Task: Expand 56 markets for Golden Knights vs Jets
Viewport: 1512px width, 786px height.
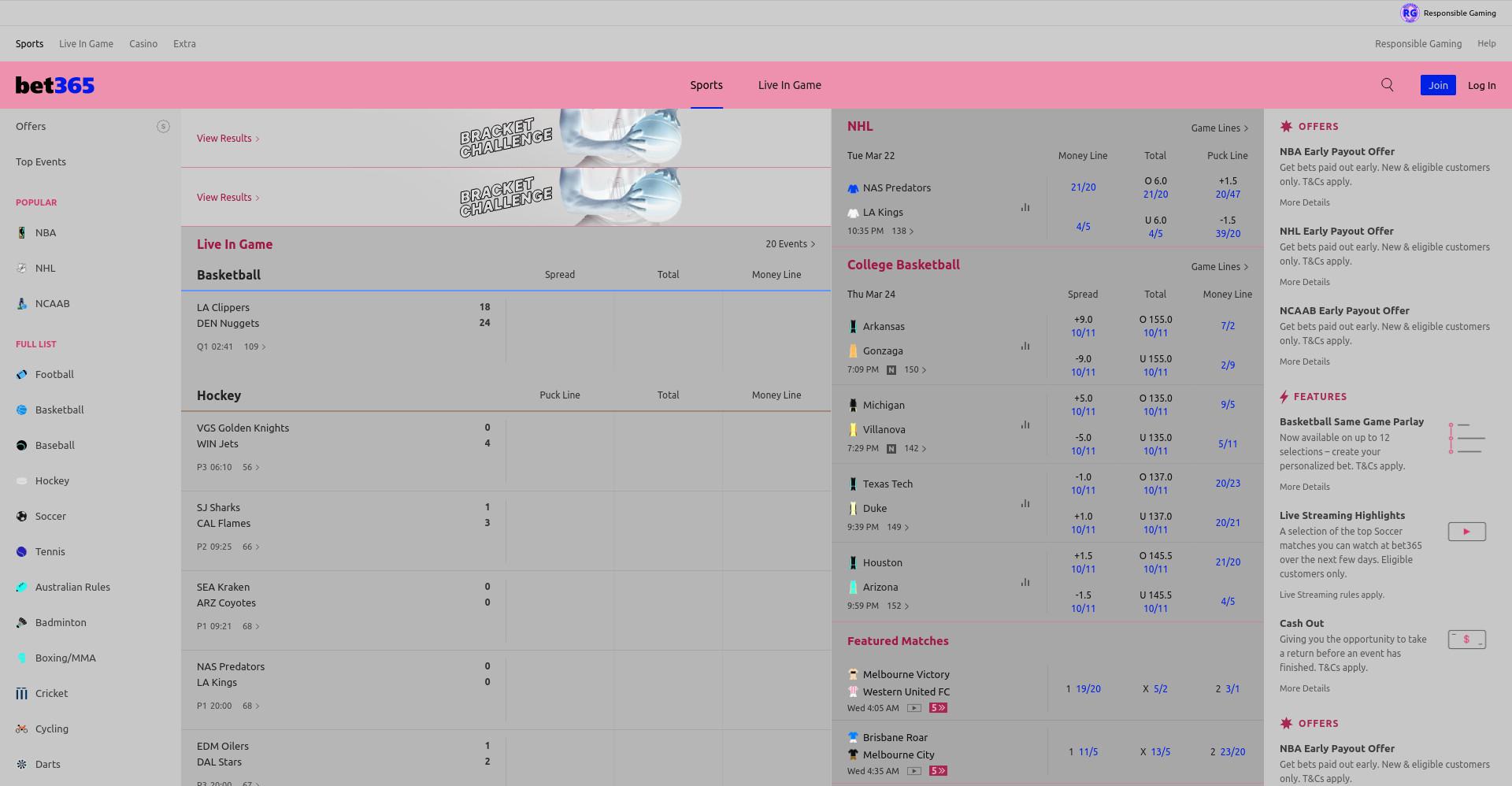Action: tap(250, 467)
